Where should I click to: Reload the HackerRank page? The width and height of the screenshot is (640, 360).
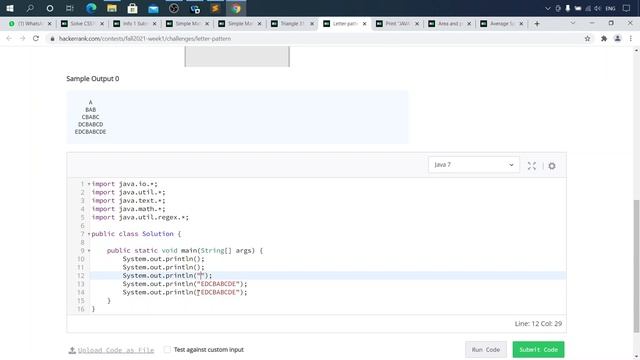(36, 38)
